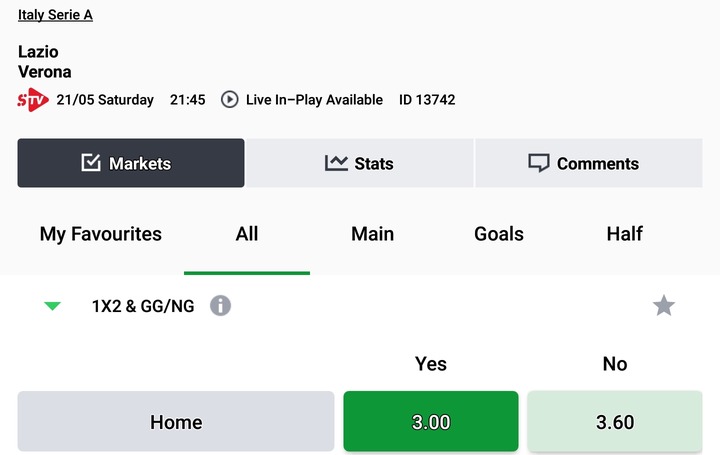Click the Comments speech bubble icon
This screenshot has width=720, height=455.
(x=539, y=163)
